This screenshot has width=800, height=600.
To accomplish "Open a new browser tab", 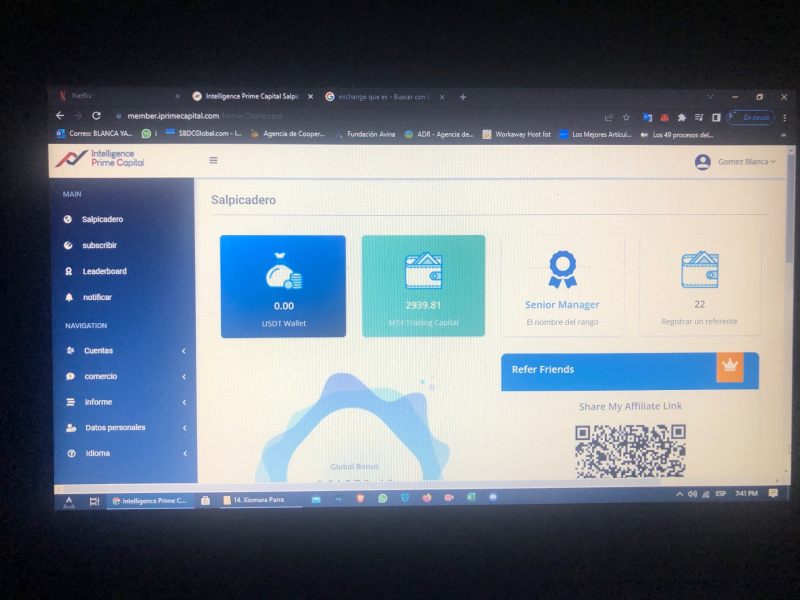I will pyautogui.click(x=463, y=97).
